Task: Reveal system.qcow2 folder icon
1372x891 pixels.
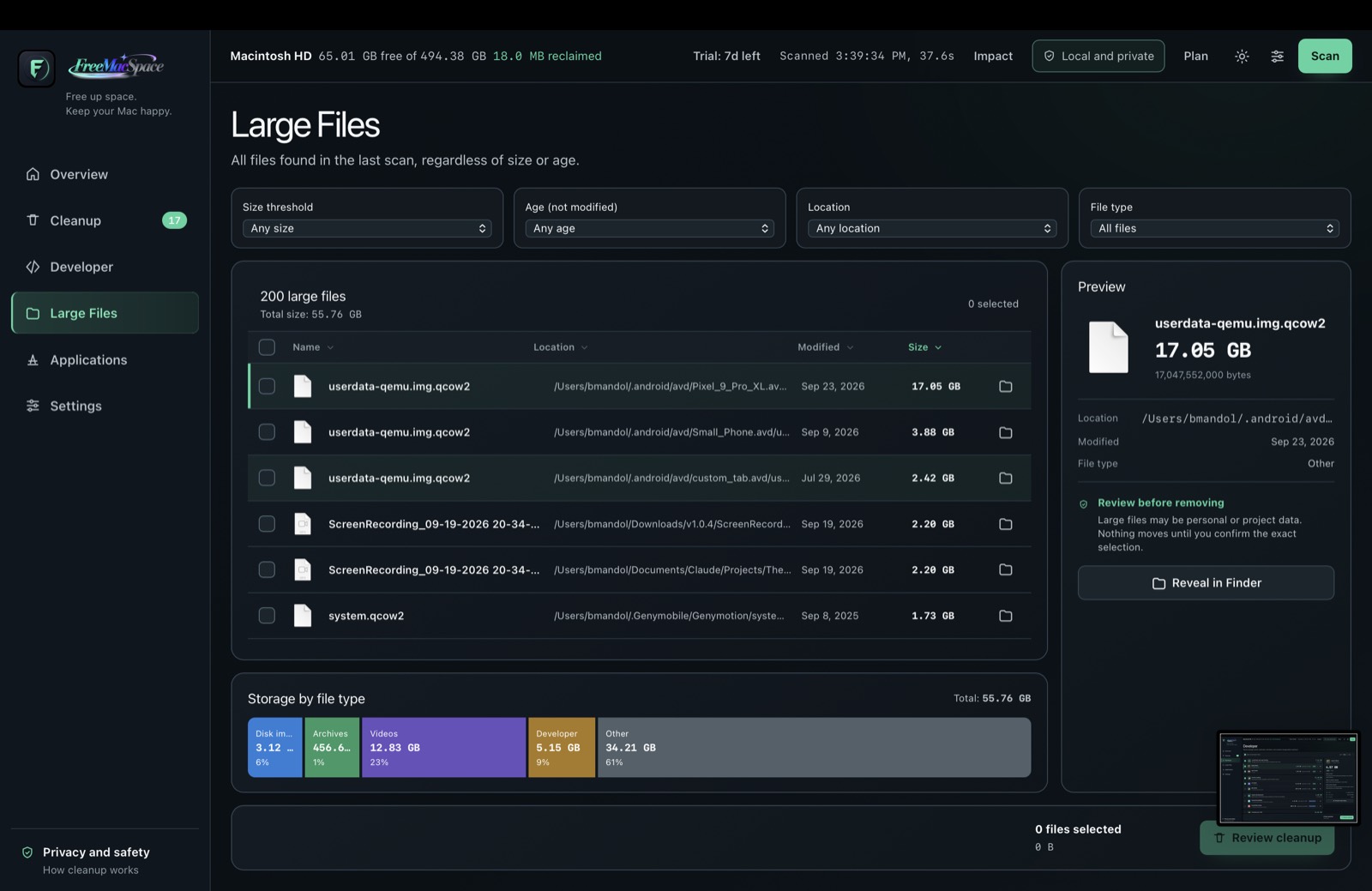Action: [1006, 617]
